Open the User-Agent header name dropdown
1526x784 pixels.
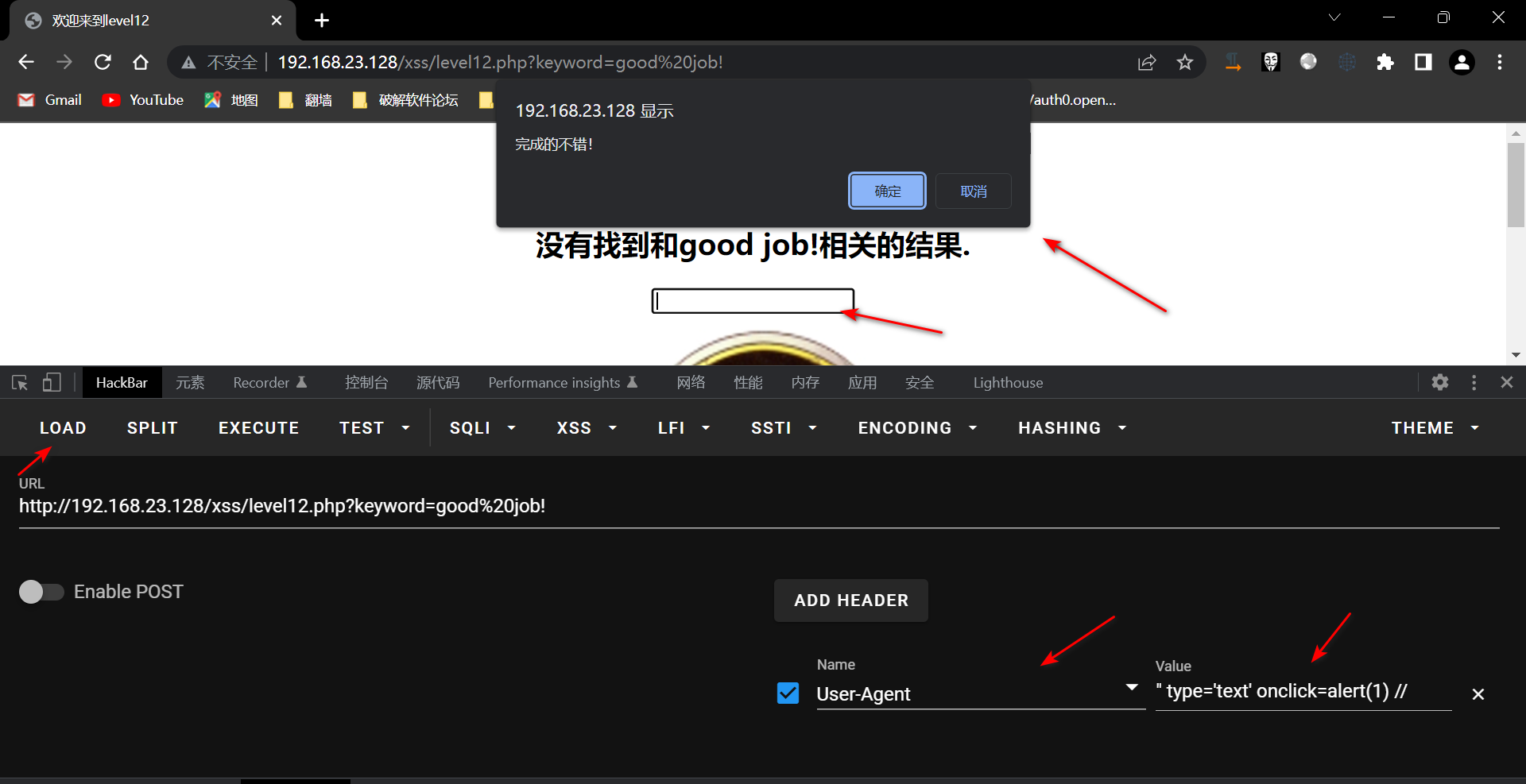[x=1131, y=687]
